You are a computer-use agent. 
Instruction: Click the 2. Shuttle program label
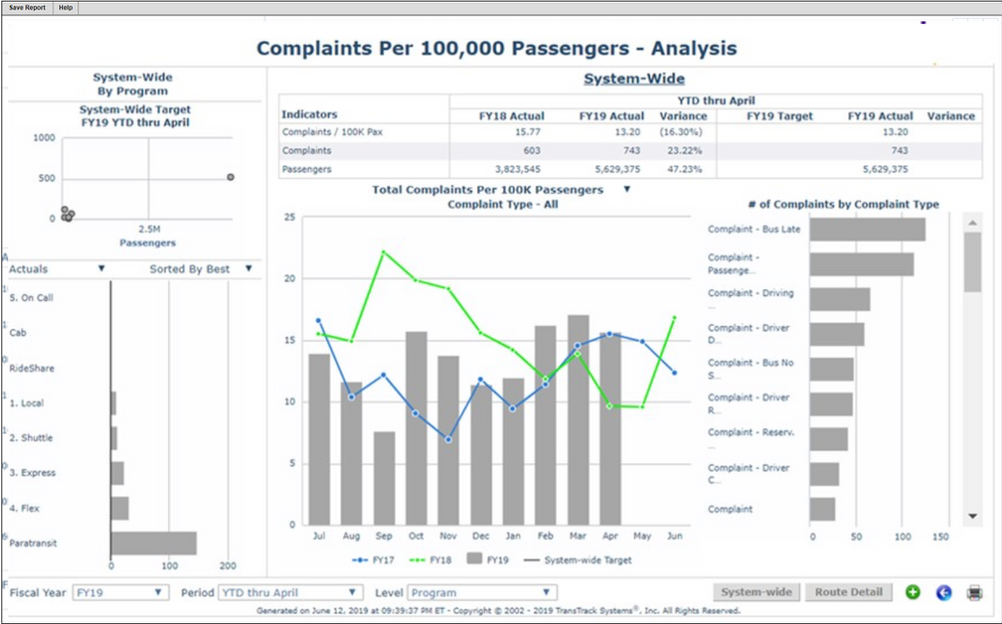[31, 438]
